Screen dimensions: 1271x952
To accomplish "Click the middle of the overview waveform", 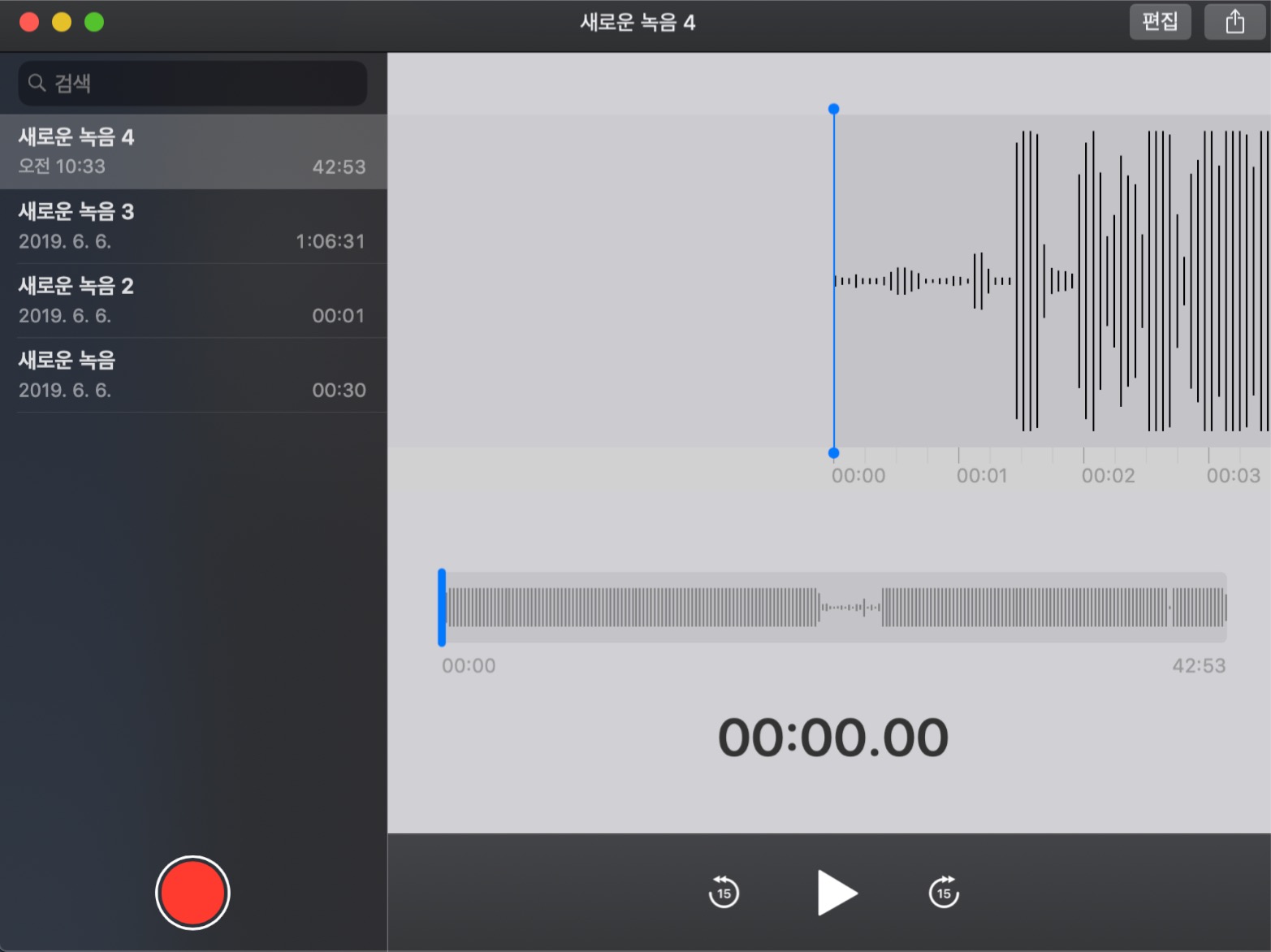I will tap(834, 608).
